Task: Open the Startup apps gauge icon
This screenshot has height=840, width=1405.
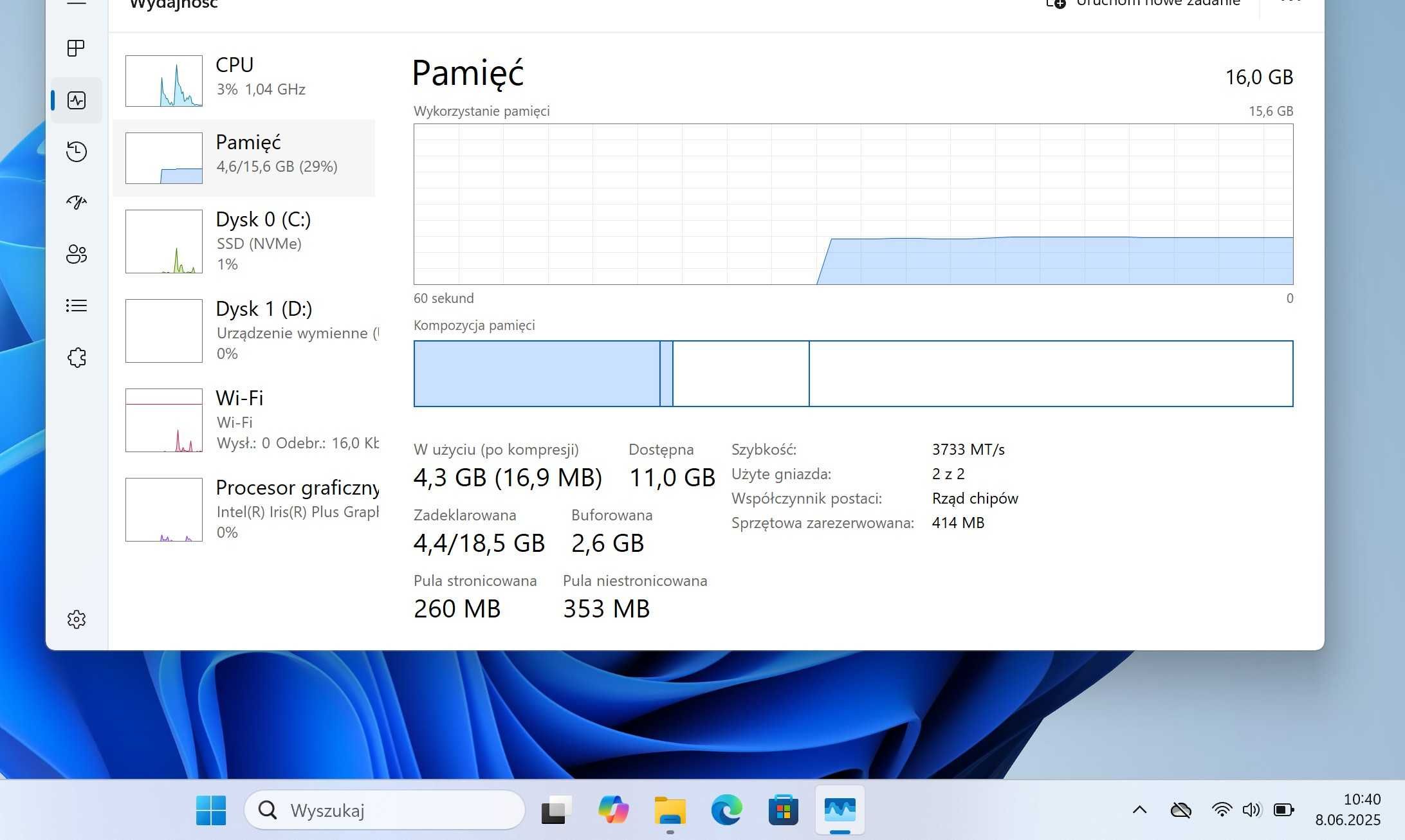Action: (x=76, y=203)
